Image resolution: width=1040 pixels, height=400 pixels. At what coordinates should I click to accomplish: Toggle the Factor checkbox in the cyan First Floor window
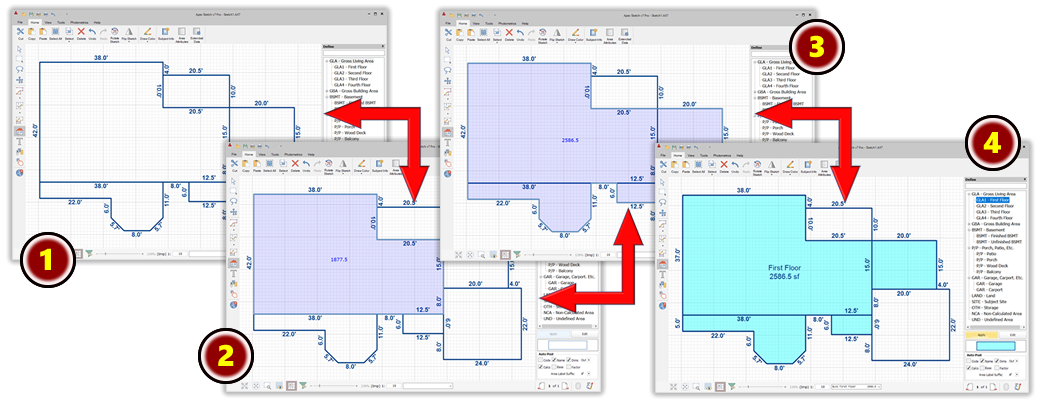pos(996,367)
